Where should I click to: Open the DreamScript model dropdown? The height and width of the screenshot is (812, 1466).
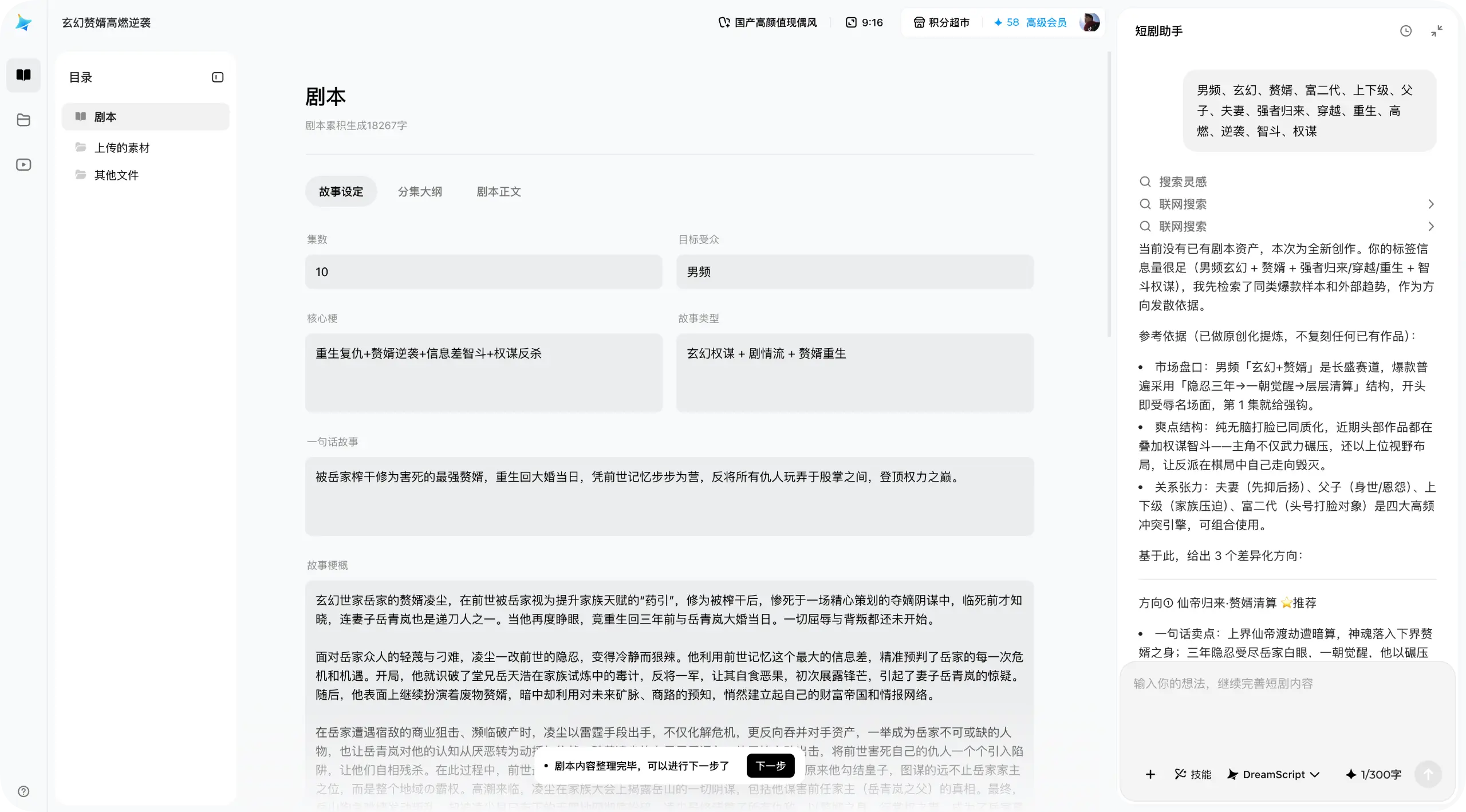pos(1272,774)
